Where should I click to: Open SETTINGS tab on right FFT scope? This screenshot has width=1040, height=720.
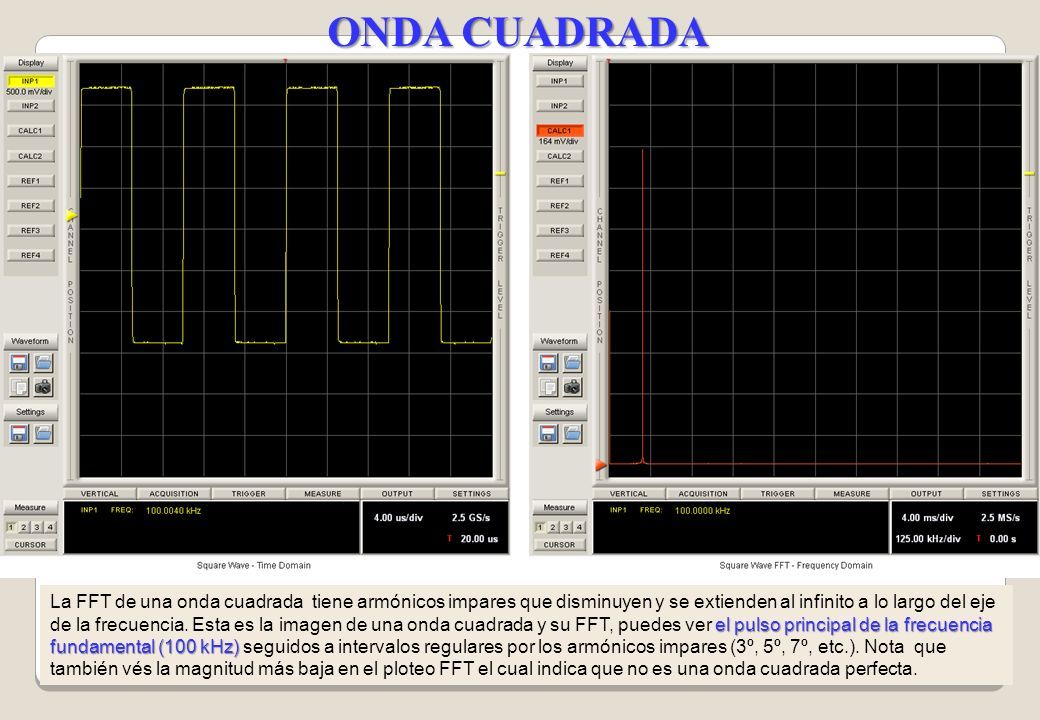[x=1001, y=493]
